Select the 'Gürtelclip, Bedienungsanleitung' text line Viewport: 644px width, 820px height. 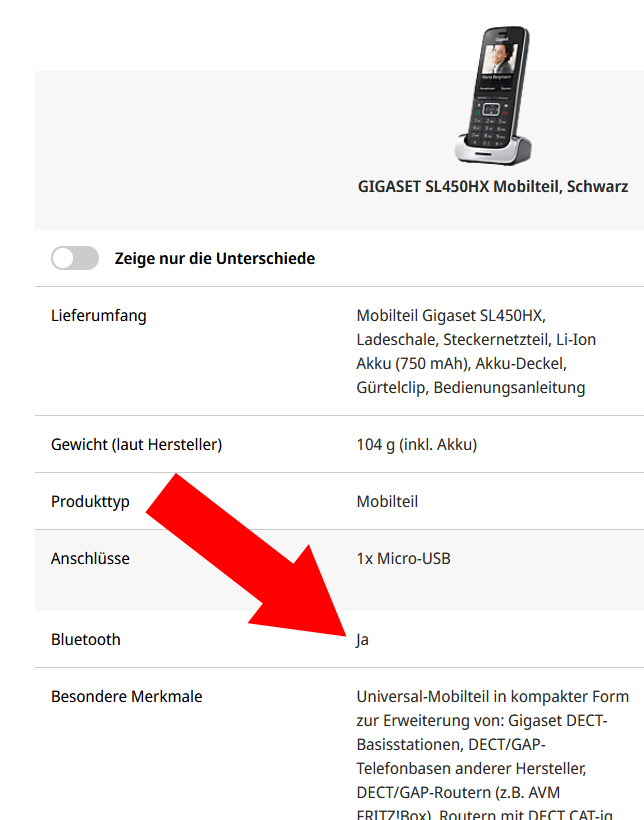point(471,388)
